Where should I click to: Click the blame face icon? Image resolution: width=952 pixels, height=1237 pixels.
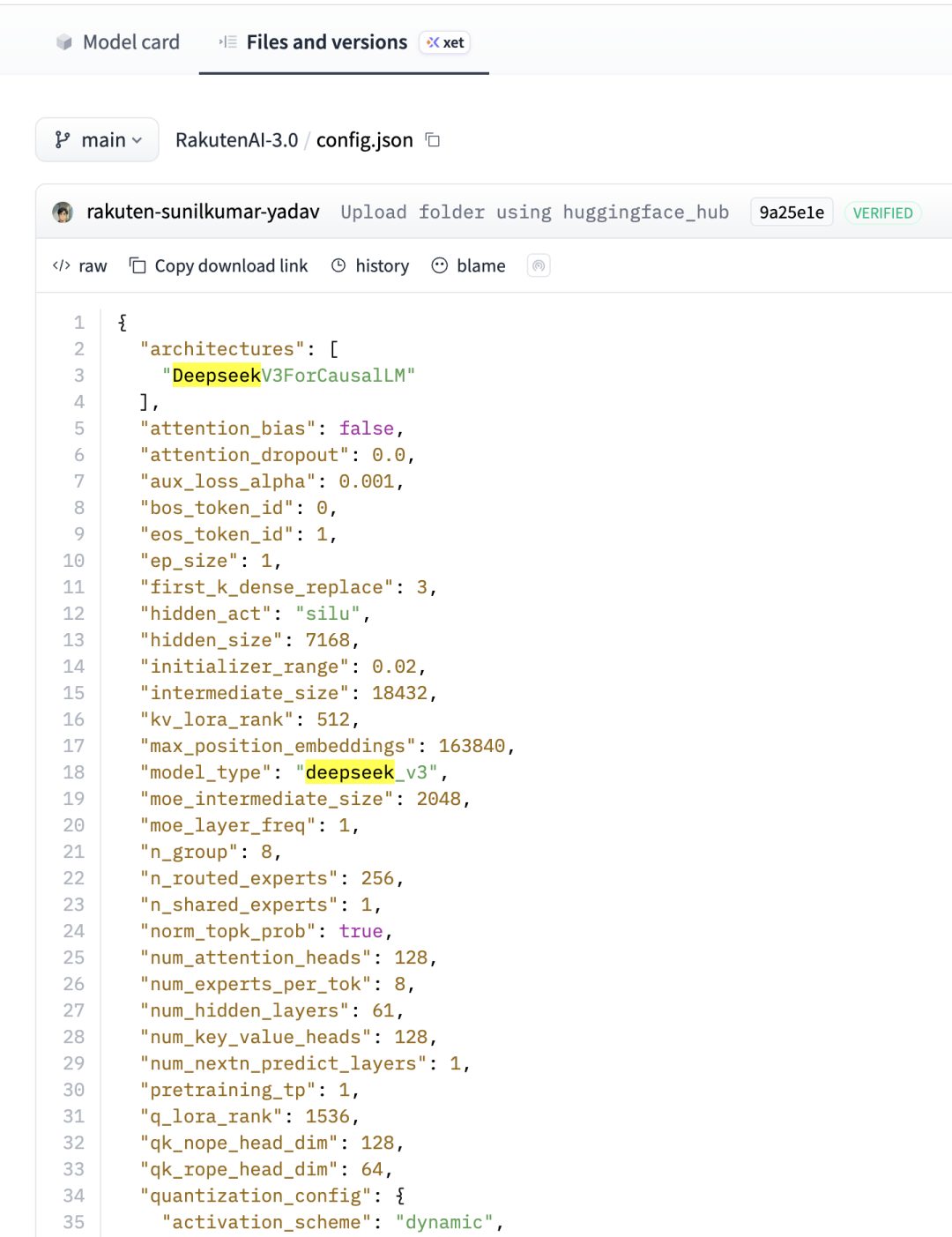pyautogui.click(x=440, y=265)
